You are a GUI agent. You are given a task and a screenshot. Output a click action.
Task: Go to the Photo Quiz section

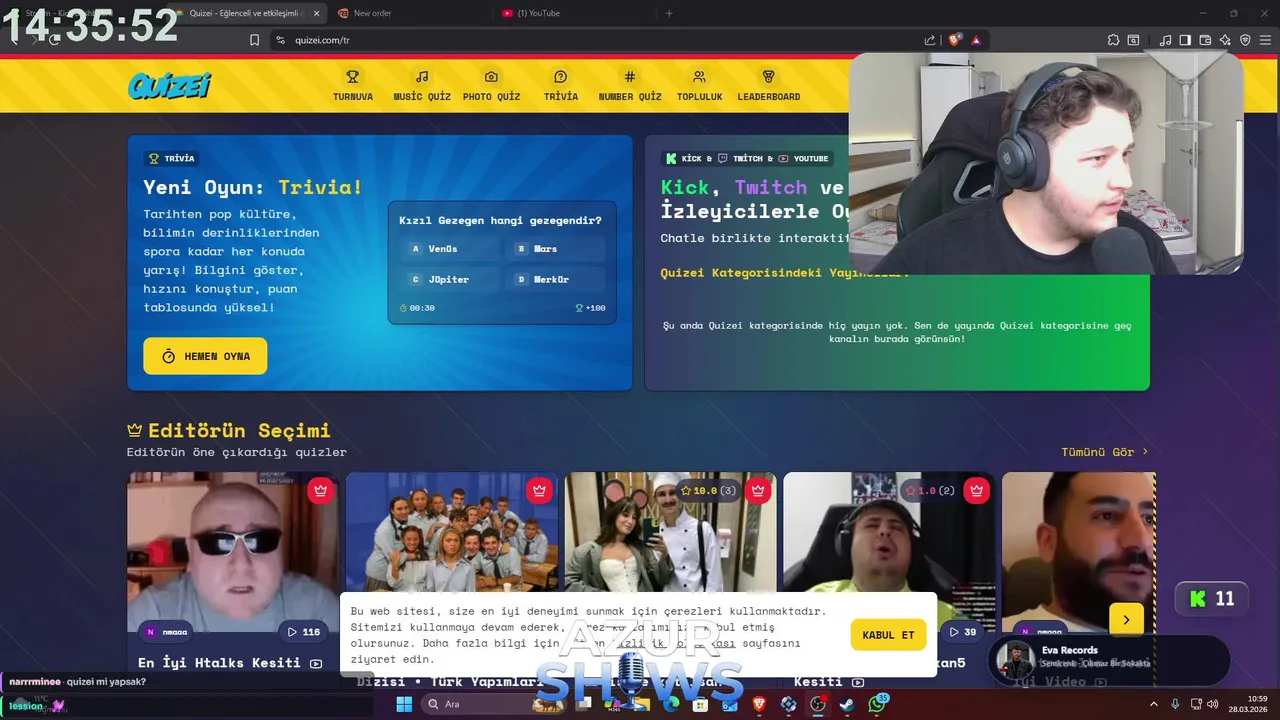point(491,86)
